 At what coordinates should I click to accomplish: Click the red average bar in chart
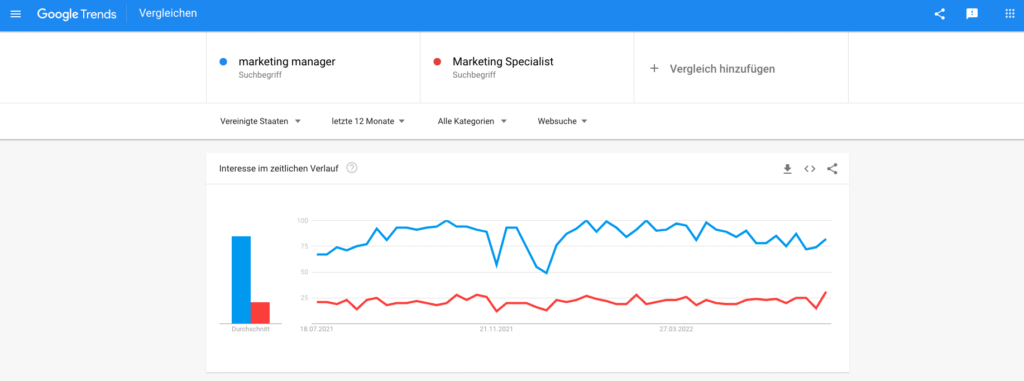(261, 312)
